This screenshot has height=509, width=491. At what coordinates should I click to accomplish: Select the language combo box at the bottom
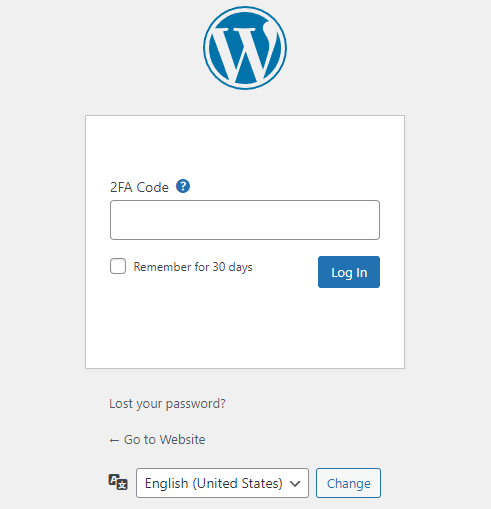[222, 483]
